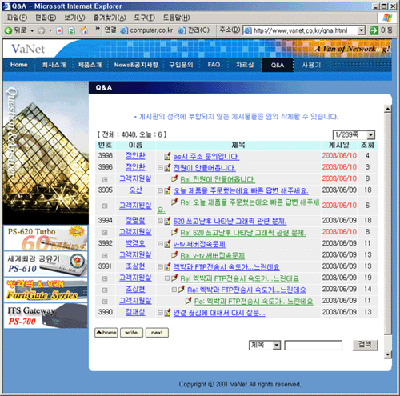This screenshot has width=400, height=396.
Task: Click the red Stop icon in the toolbar
Action: pyautogui.click(x=59, y=31)
